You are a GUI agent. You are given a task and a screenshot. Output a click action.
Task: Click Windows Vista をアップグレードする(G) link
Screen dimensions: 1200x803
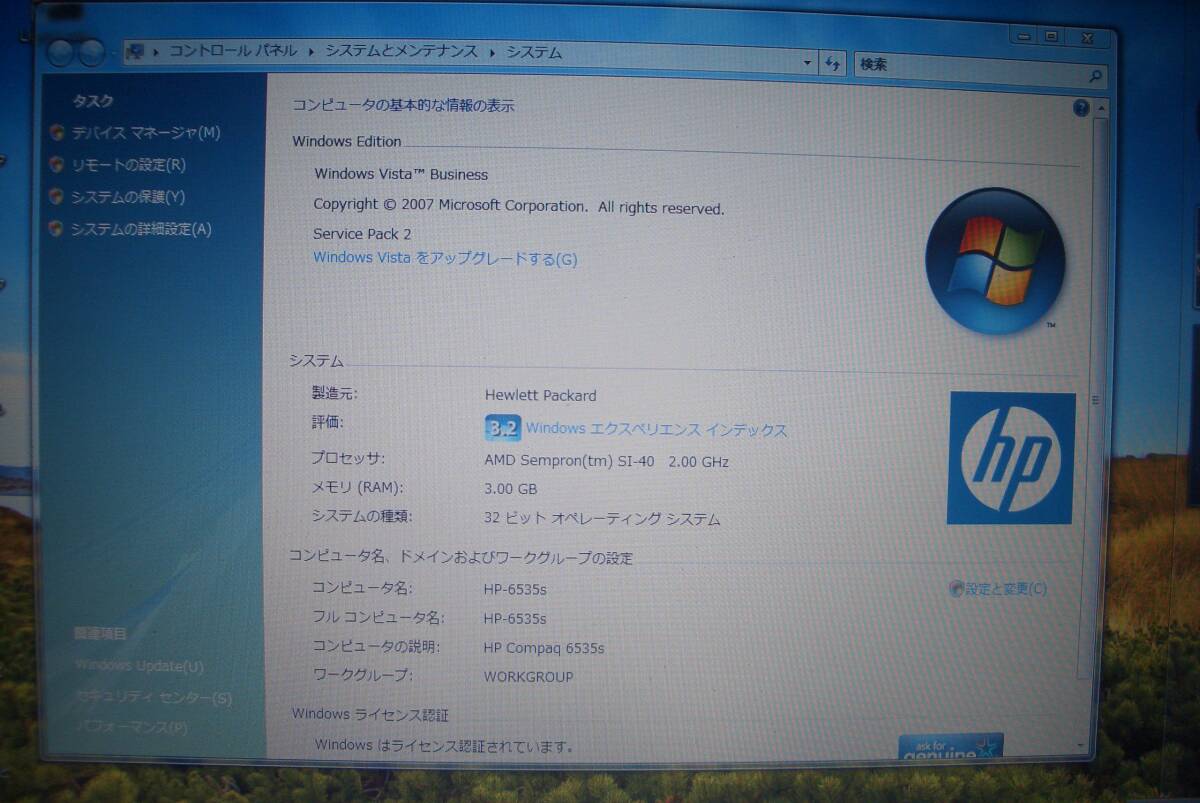tap(445, 259)
